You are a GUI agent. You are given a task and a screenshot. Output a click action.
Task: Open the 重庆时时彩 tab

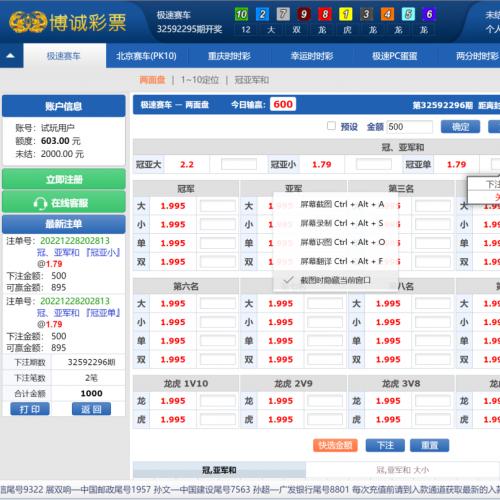pos(229,56)
